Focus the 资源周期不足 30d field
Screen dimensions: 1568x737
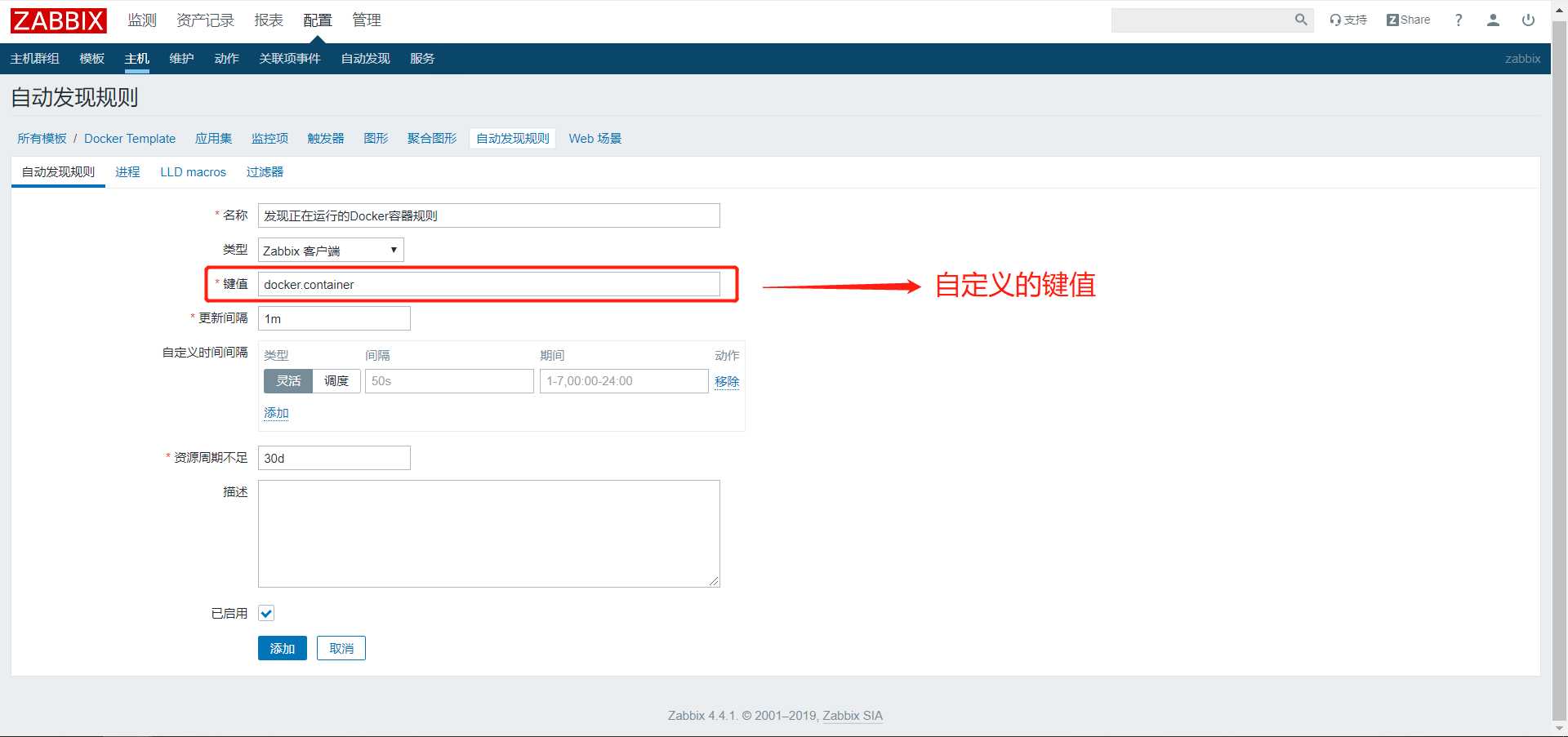tap(334, 458)
